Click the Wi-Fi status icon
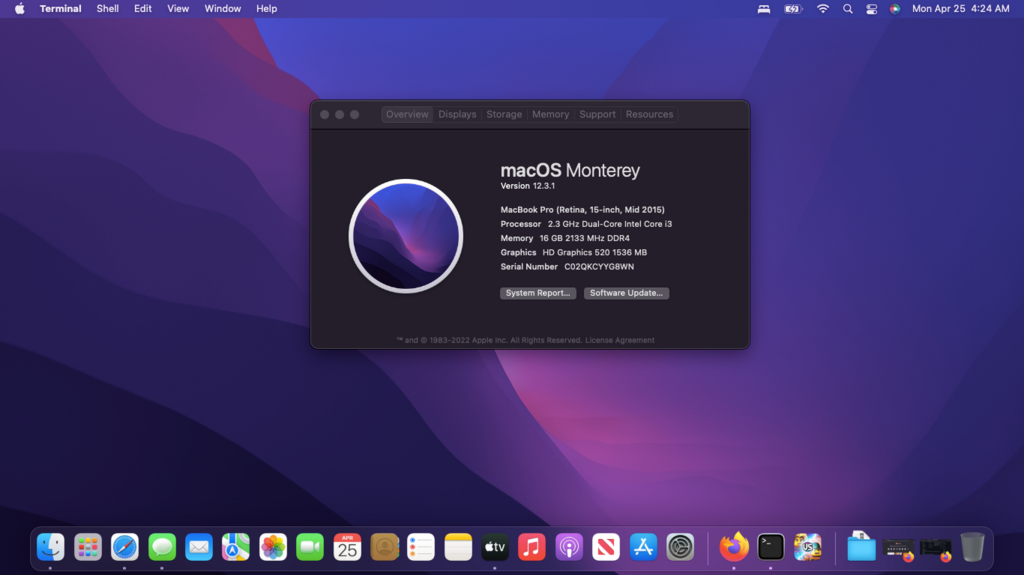The image size is (1024, 575). pyautogui.click(x=823, y=9)
